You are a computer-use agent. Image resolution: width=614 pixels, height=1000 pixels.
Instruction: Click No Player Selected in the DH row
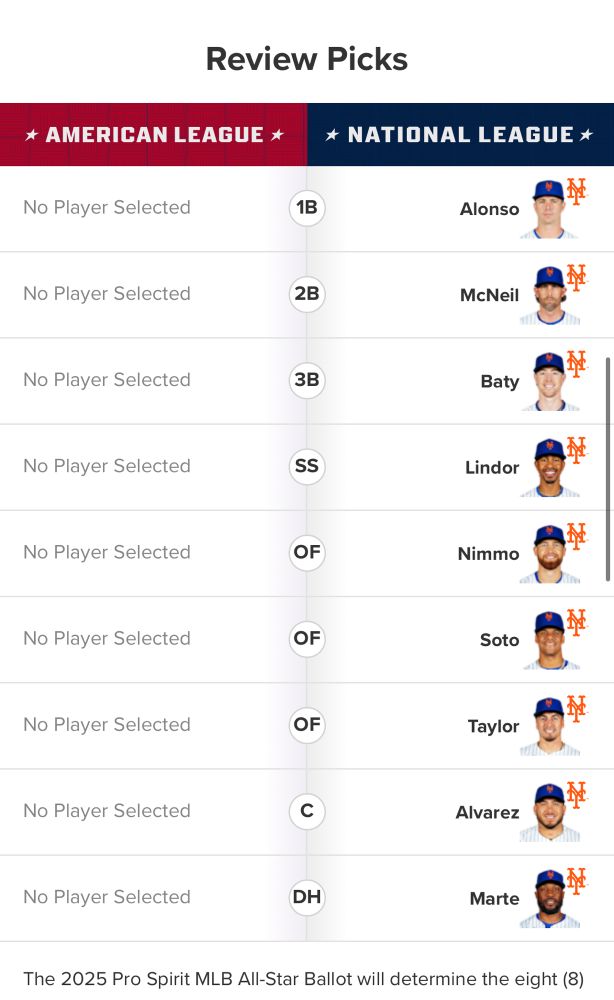pos(106,897)
